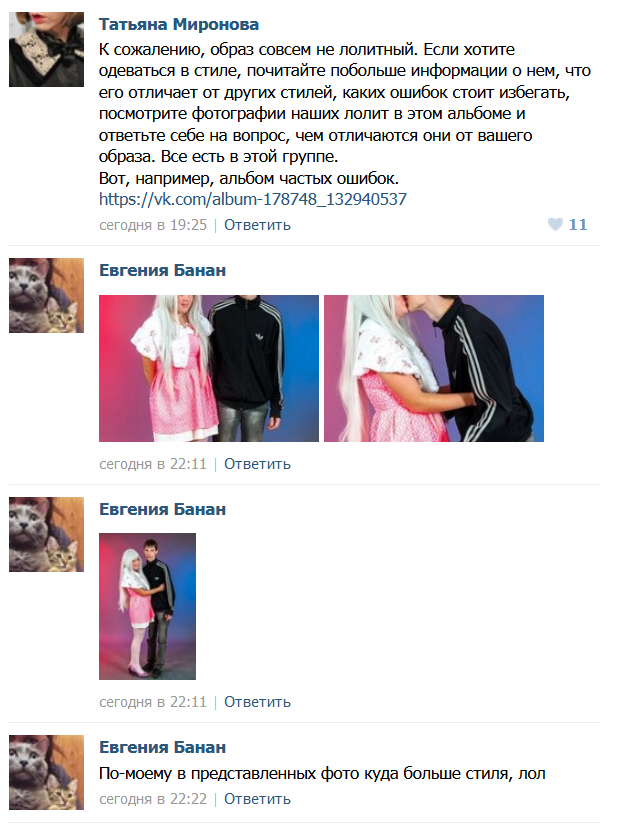
Task: View the photo of the couple standing side by side
Action: [x=209, y=368]
